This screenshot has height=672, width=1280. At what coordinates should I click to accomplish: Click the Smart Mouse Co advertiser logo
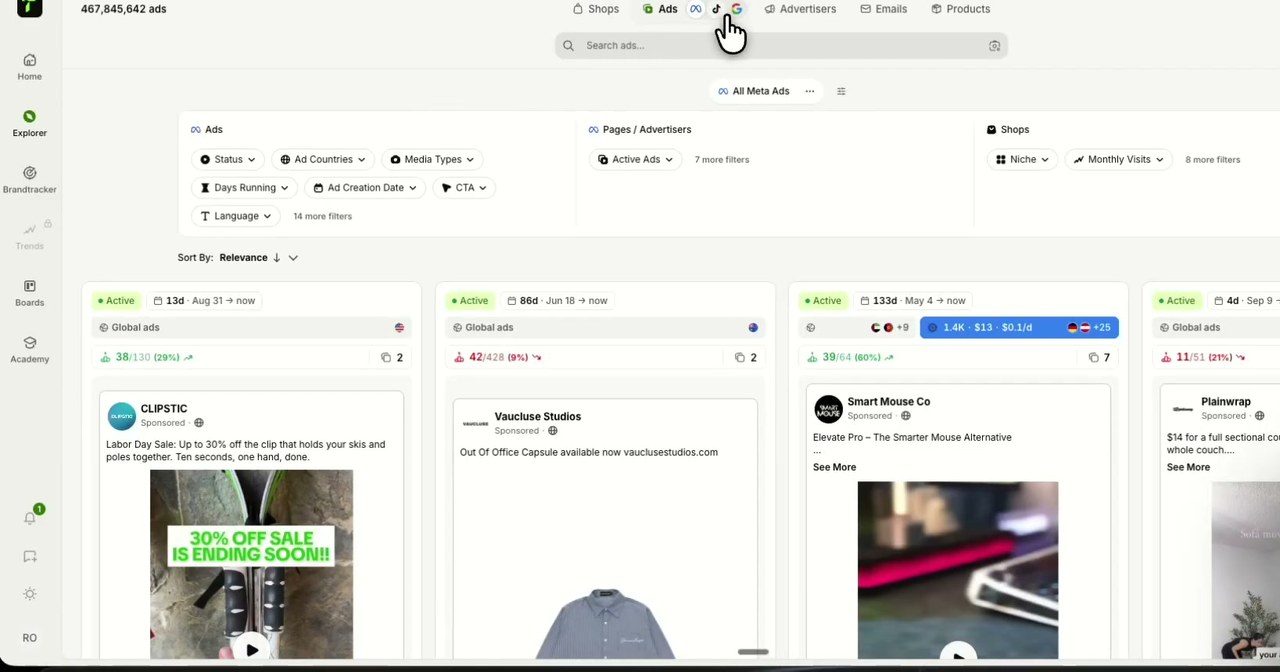(x=828, y=409)
